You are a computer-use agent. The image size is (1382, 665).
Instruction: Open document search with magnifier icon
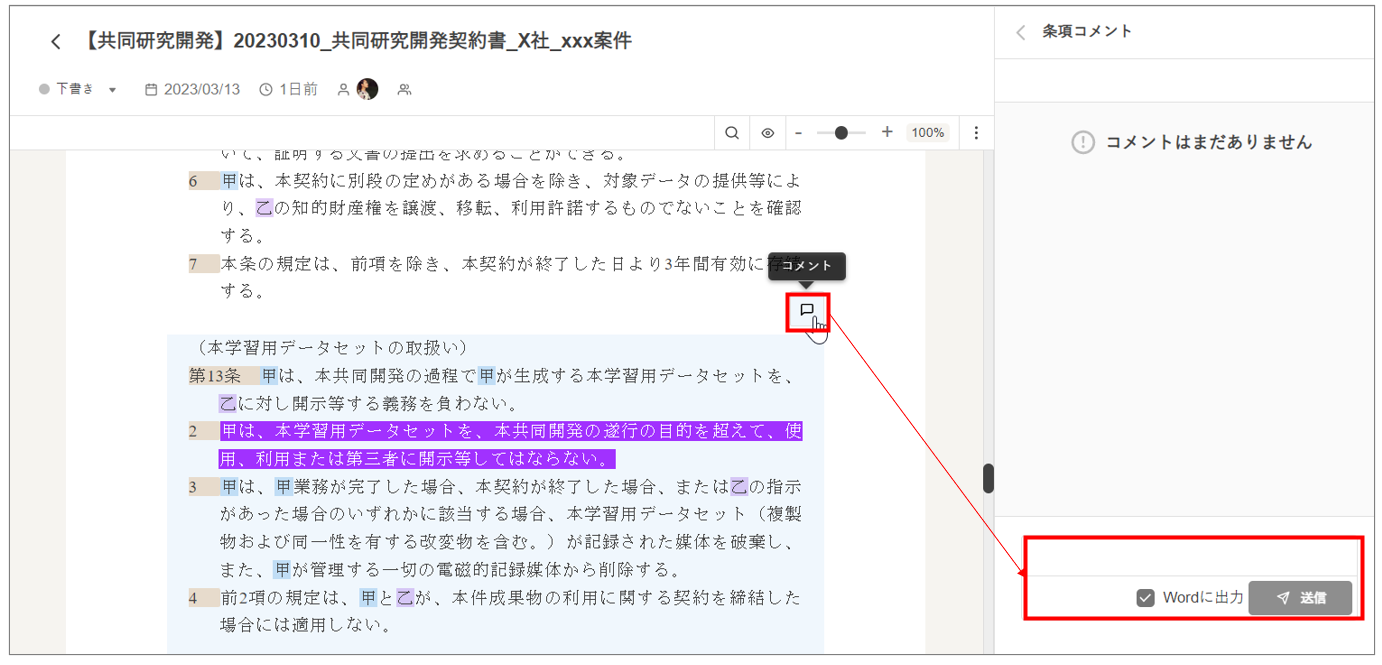[x=732, y=133]
